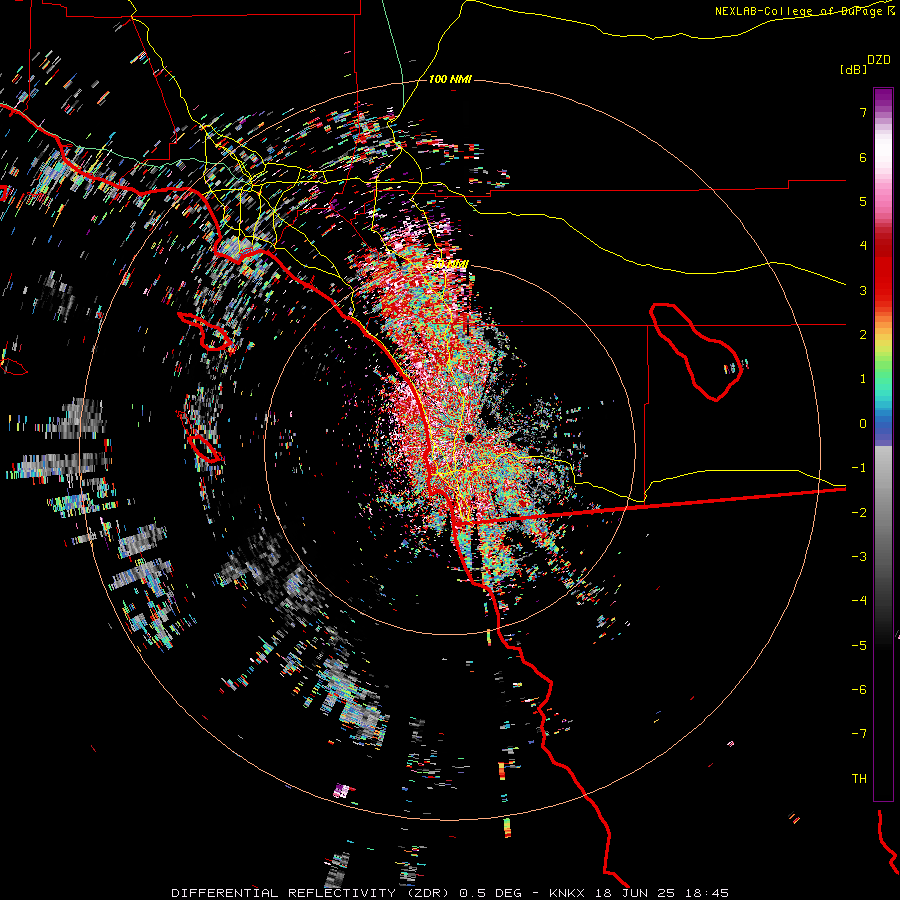
Task: Click the 4 dB tick label on scale
Action: [x=863, y=246]
